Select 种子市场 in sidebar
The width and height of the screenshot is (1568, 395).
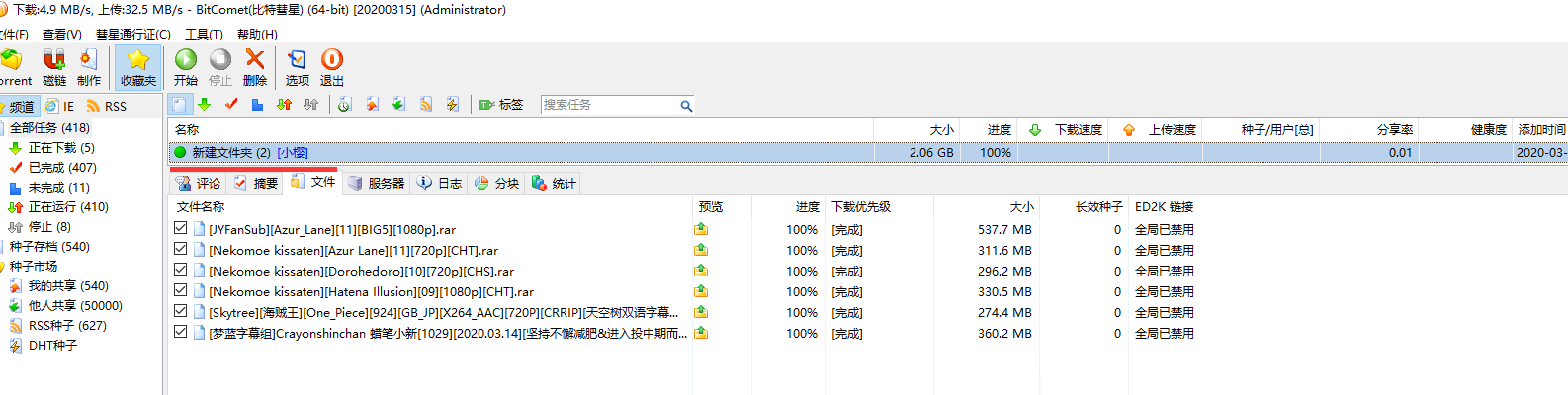(x=34, y=267)
